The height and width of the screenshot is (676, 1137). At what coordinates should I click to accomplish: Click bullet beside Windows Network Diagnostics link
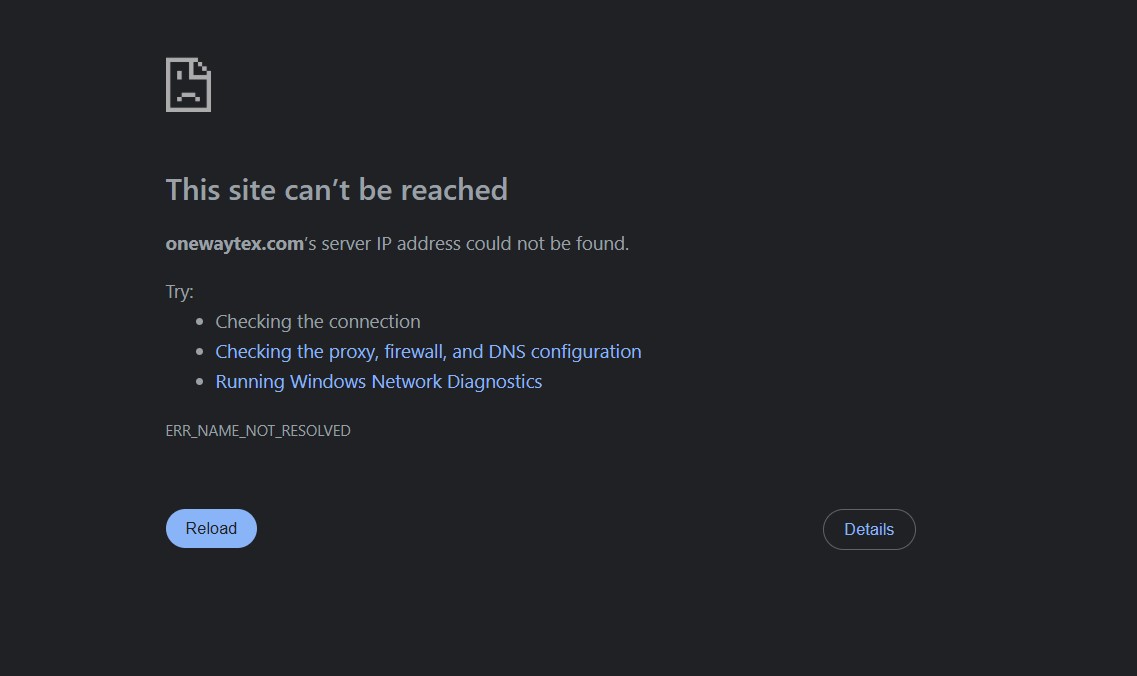pyautogui.click(x=199, y=382)
